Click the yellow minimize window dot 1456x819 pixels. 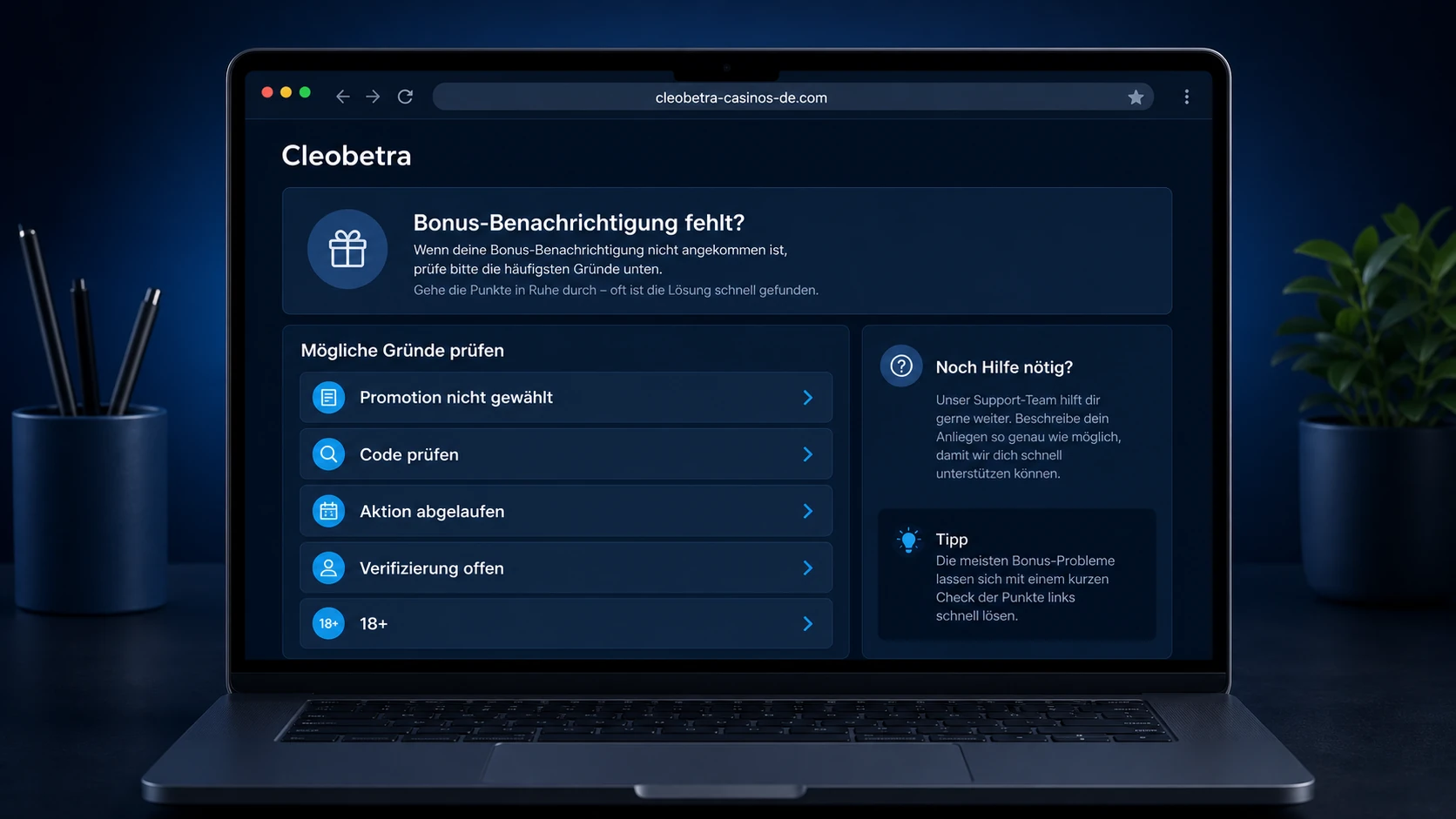pyautogui.click(x=286, y=92)
